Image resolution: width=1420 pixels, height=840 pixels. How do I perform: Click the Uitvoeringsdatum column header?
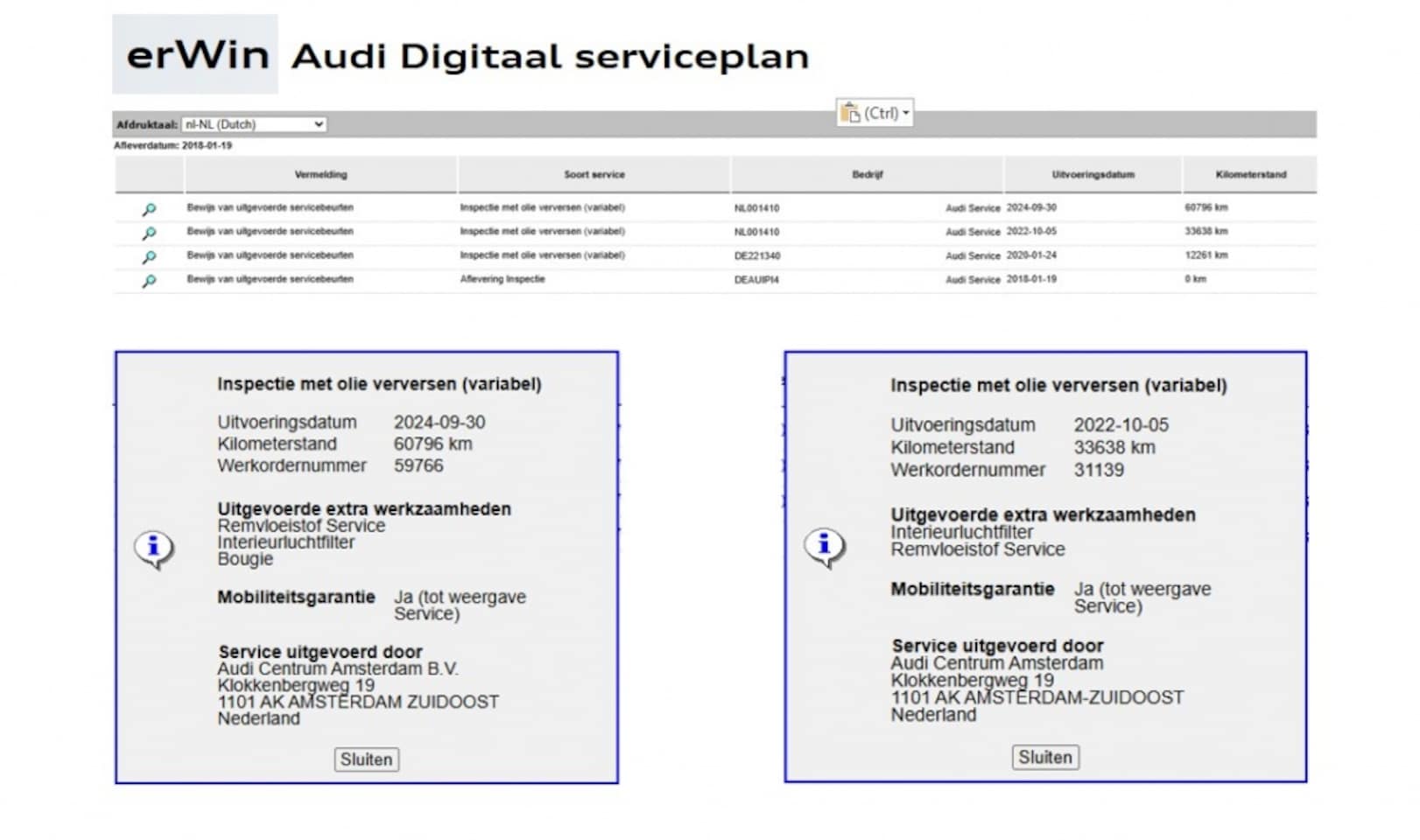[x=1093, y=174]
